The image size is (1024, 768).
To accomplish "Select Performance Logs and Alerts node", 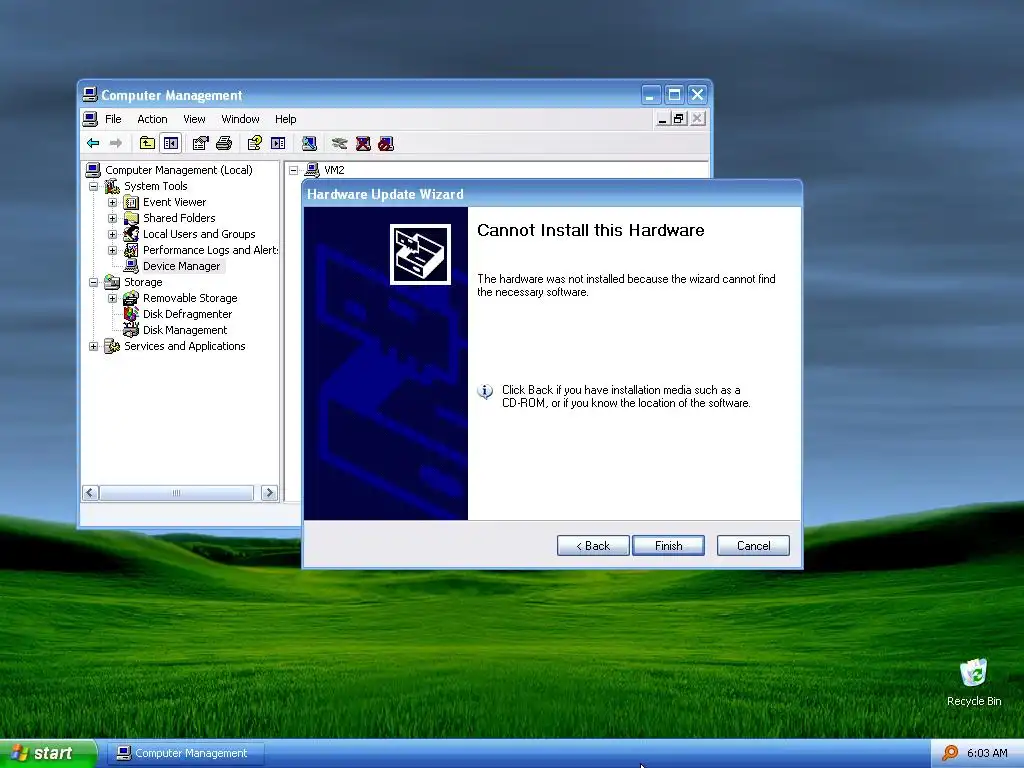I will coord(210,250).
